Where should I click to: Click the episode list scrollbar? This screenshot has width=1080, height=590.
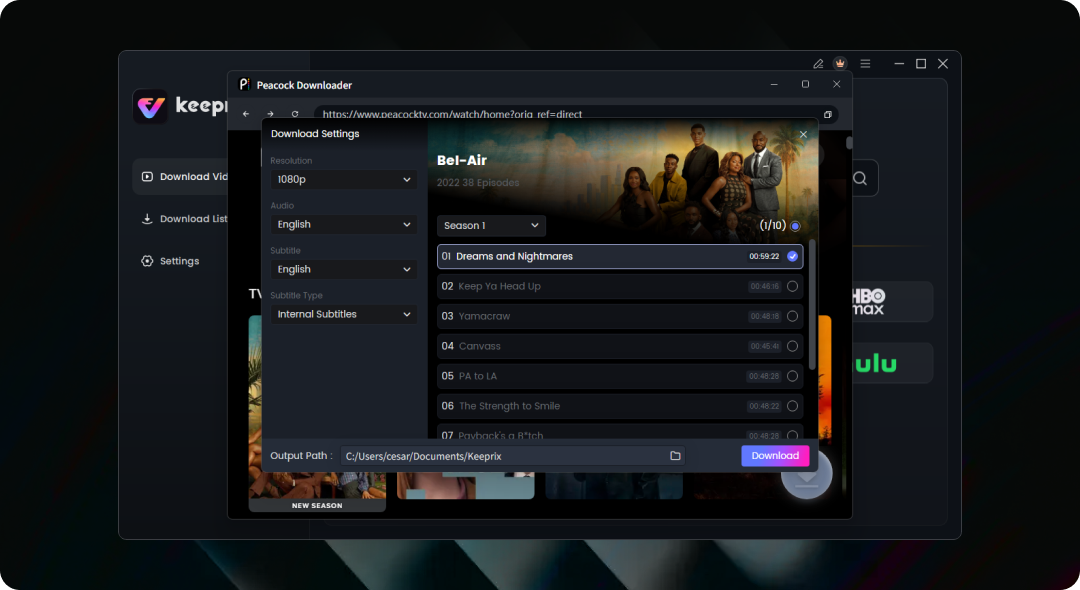pyautogui.click(x=812, y=304)
